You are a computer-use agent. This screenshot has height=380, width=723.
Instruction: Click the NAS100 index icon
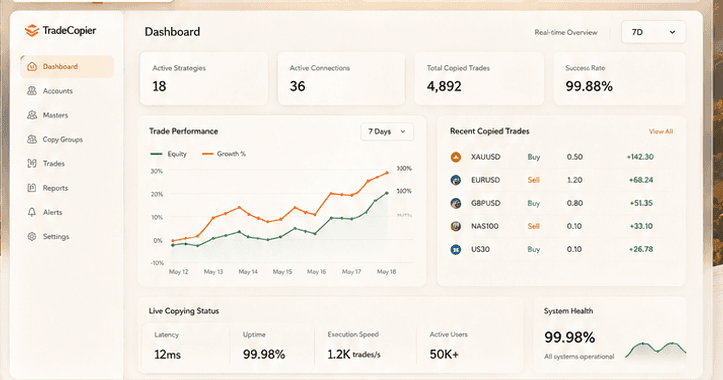coord(456,226)
